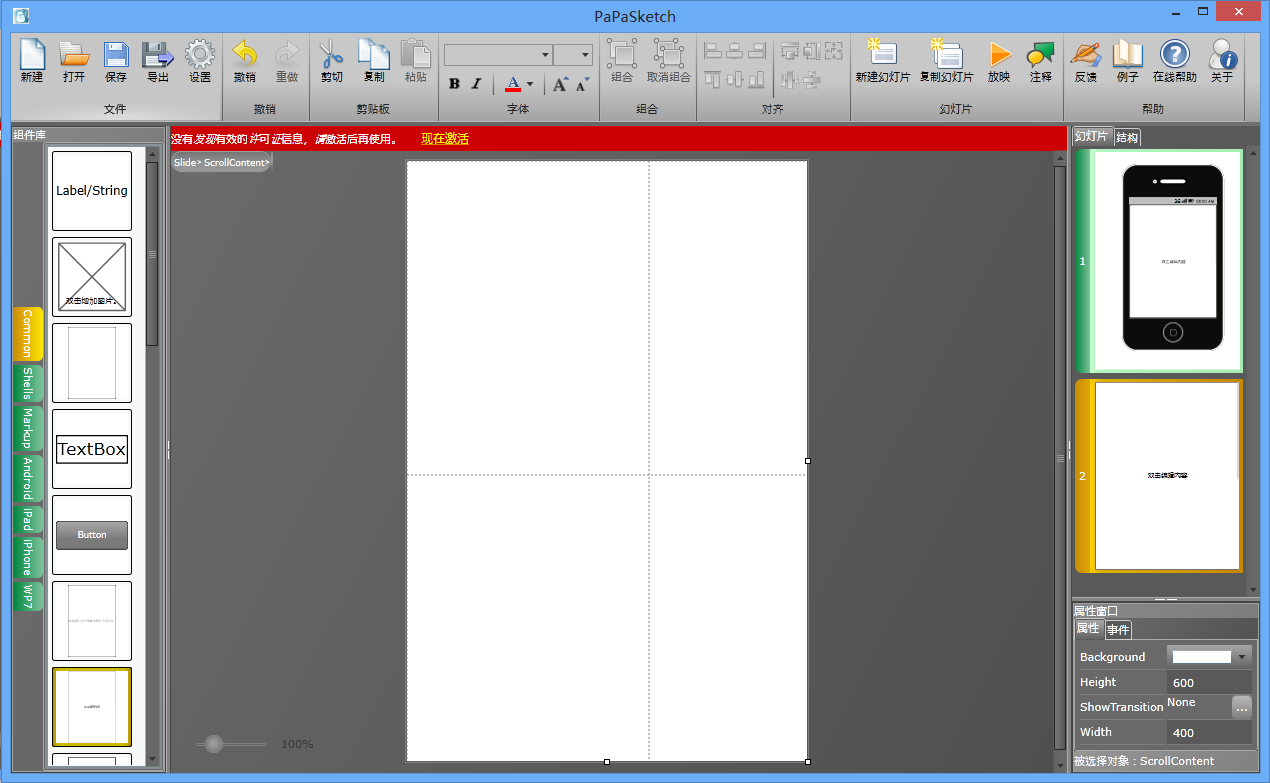Switch to the iPhone component tab

point(28,559)
